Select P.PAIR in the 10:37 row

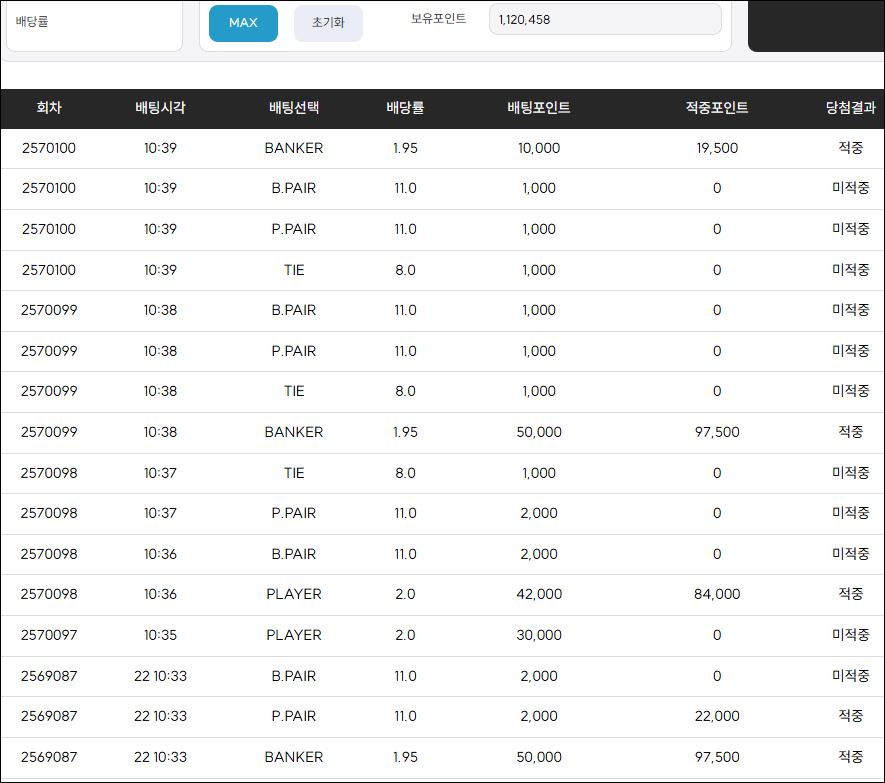click(x=294, y=513)
